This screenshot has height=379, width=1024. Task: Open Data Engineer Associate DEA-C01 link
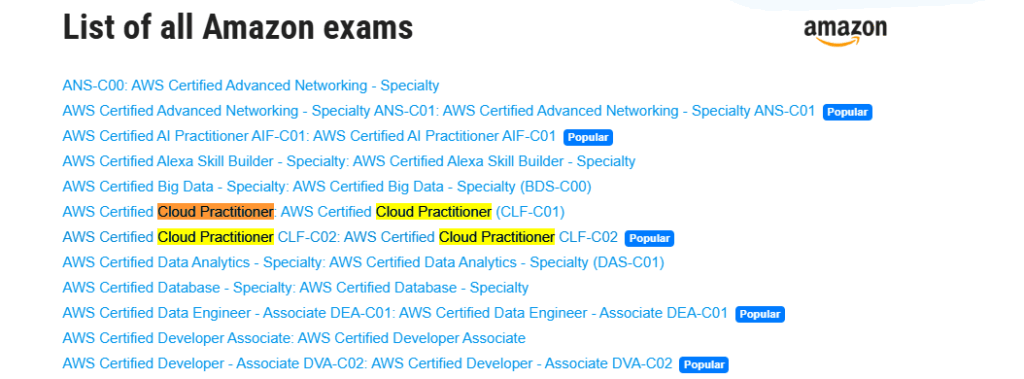point(395,314)
